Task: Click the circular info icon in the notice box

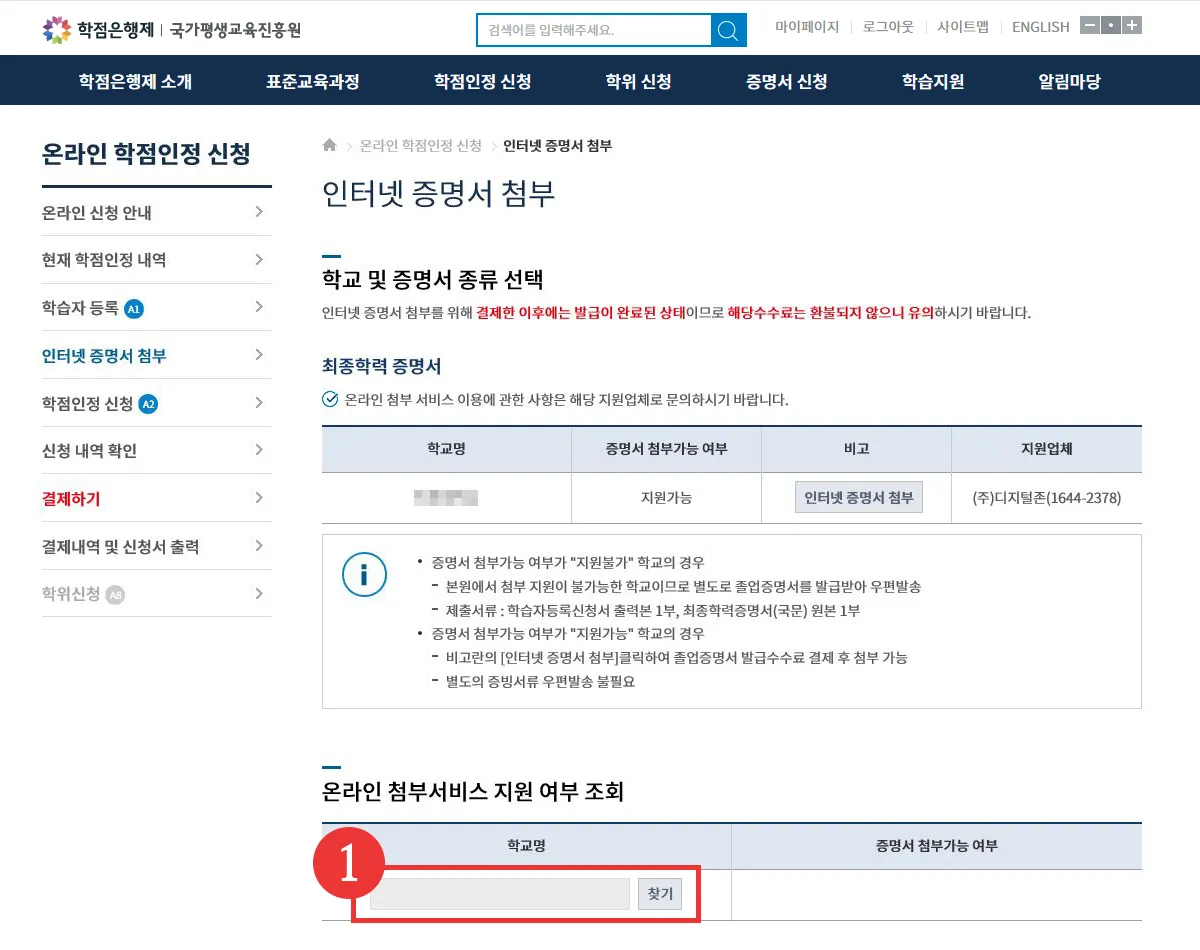Action: [364, 575]
